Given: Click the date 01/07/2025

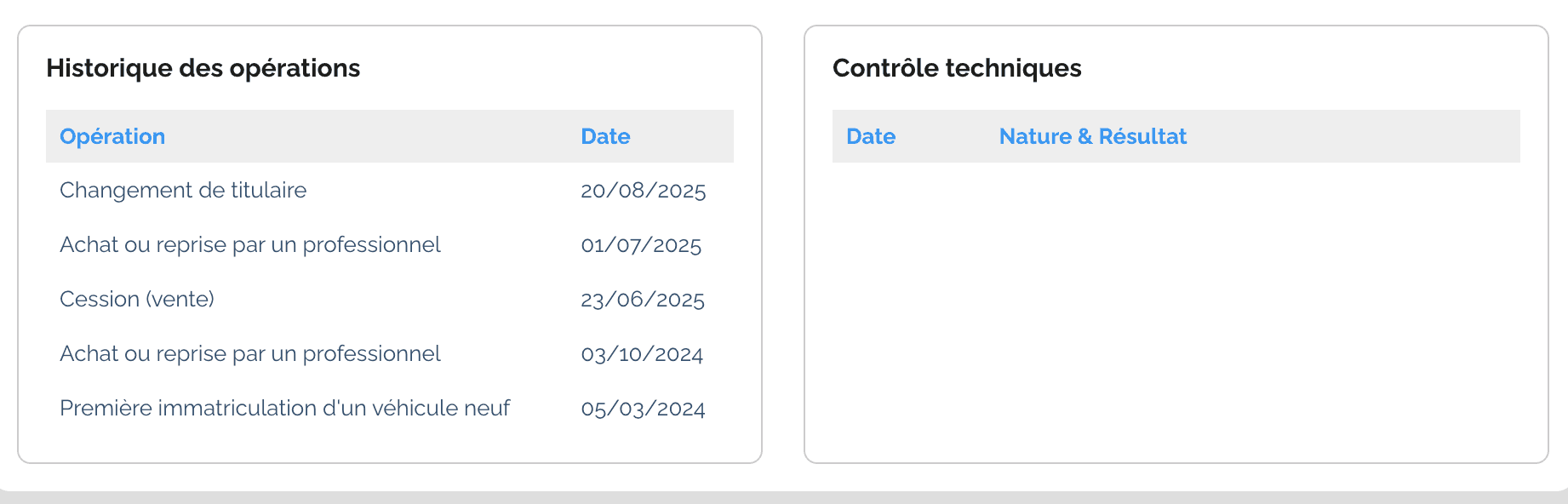Looking at the screenshot, I should coord(640,245).
